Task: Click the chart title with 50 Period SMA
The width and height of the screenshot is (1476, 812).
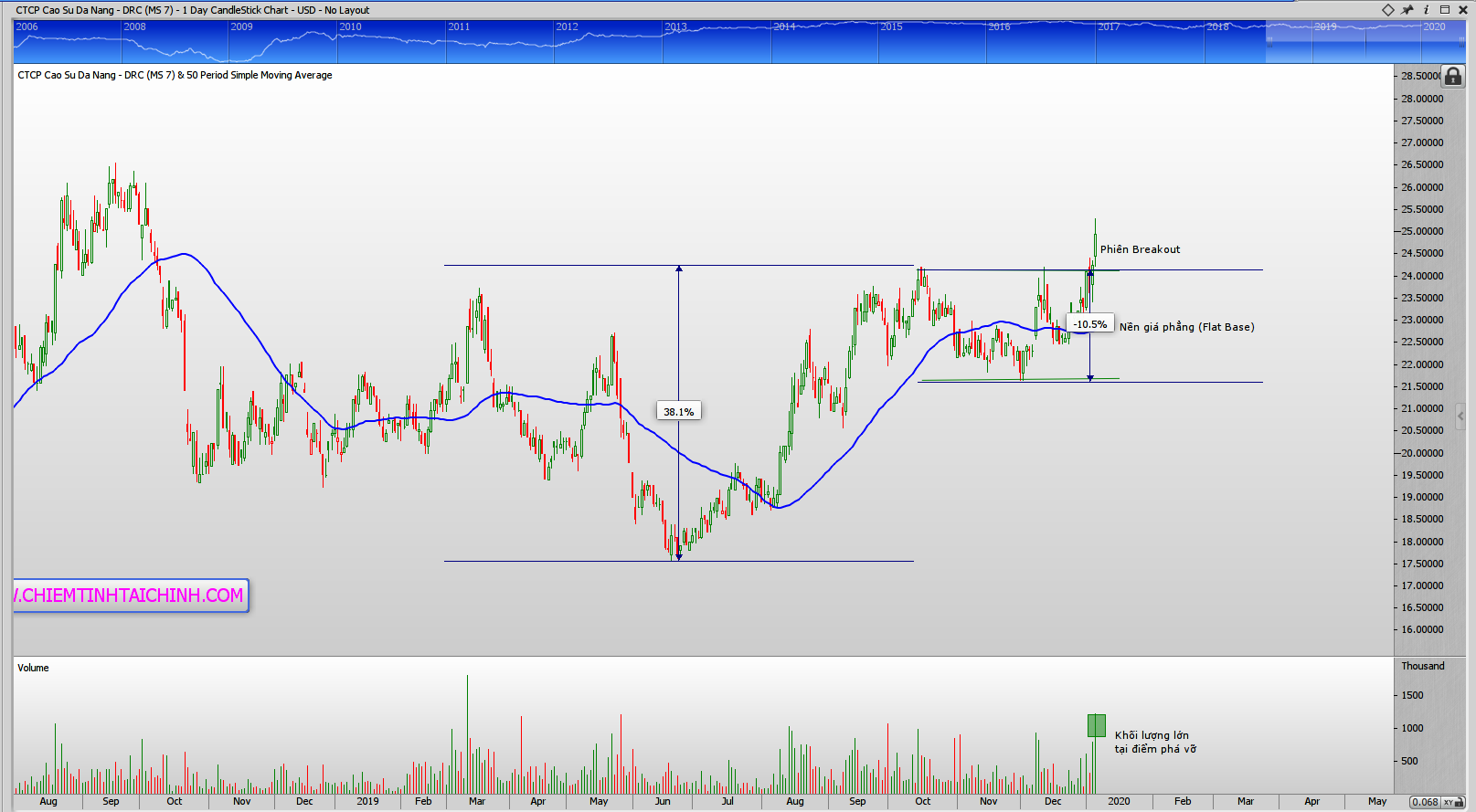Action: pos(175,75)
